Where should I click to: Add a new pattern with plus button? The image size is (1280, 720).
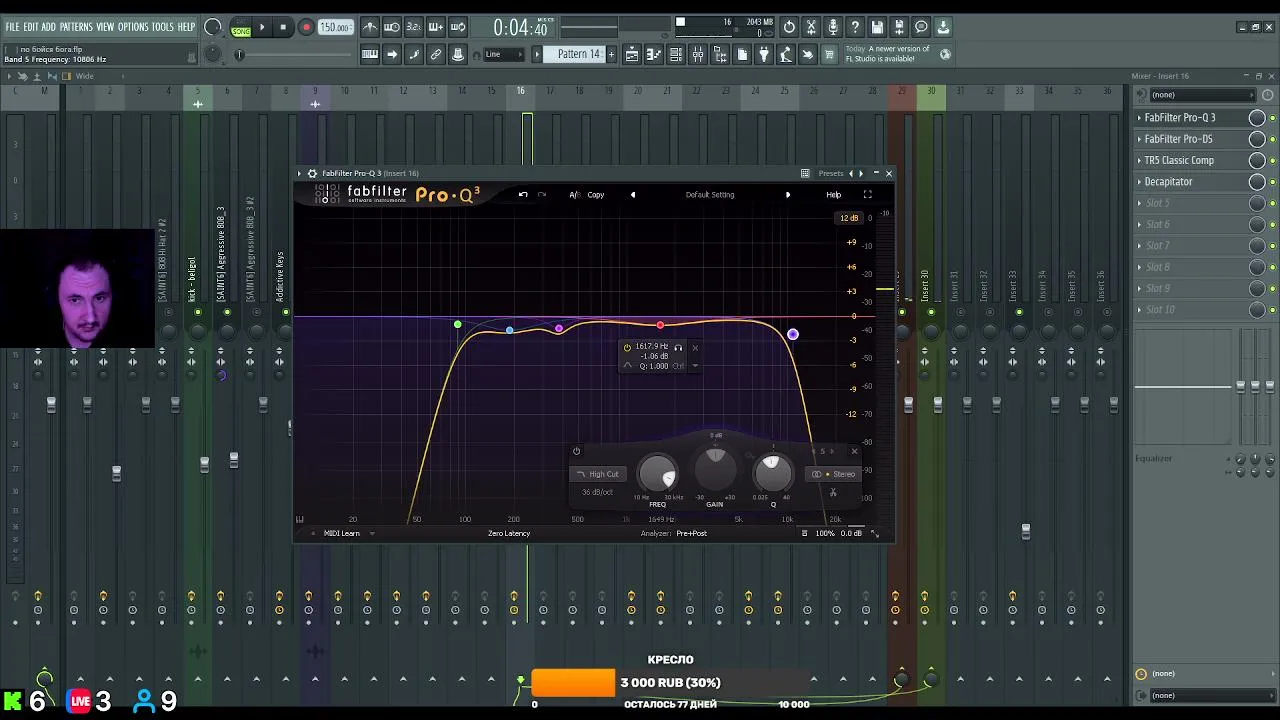(612, 55)
